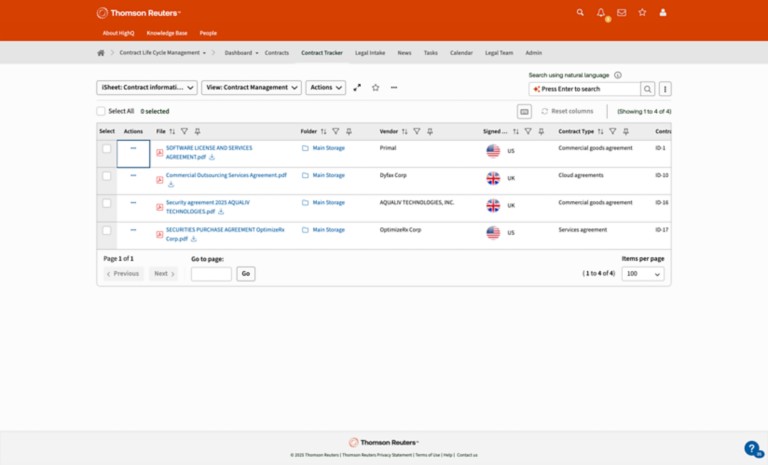Open row actions for the Dyfax Corp row
This screenshot has height=465, width=768.
click(133, 175)
